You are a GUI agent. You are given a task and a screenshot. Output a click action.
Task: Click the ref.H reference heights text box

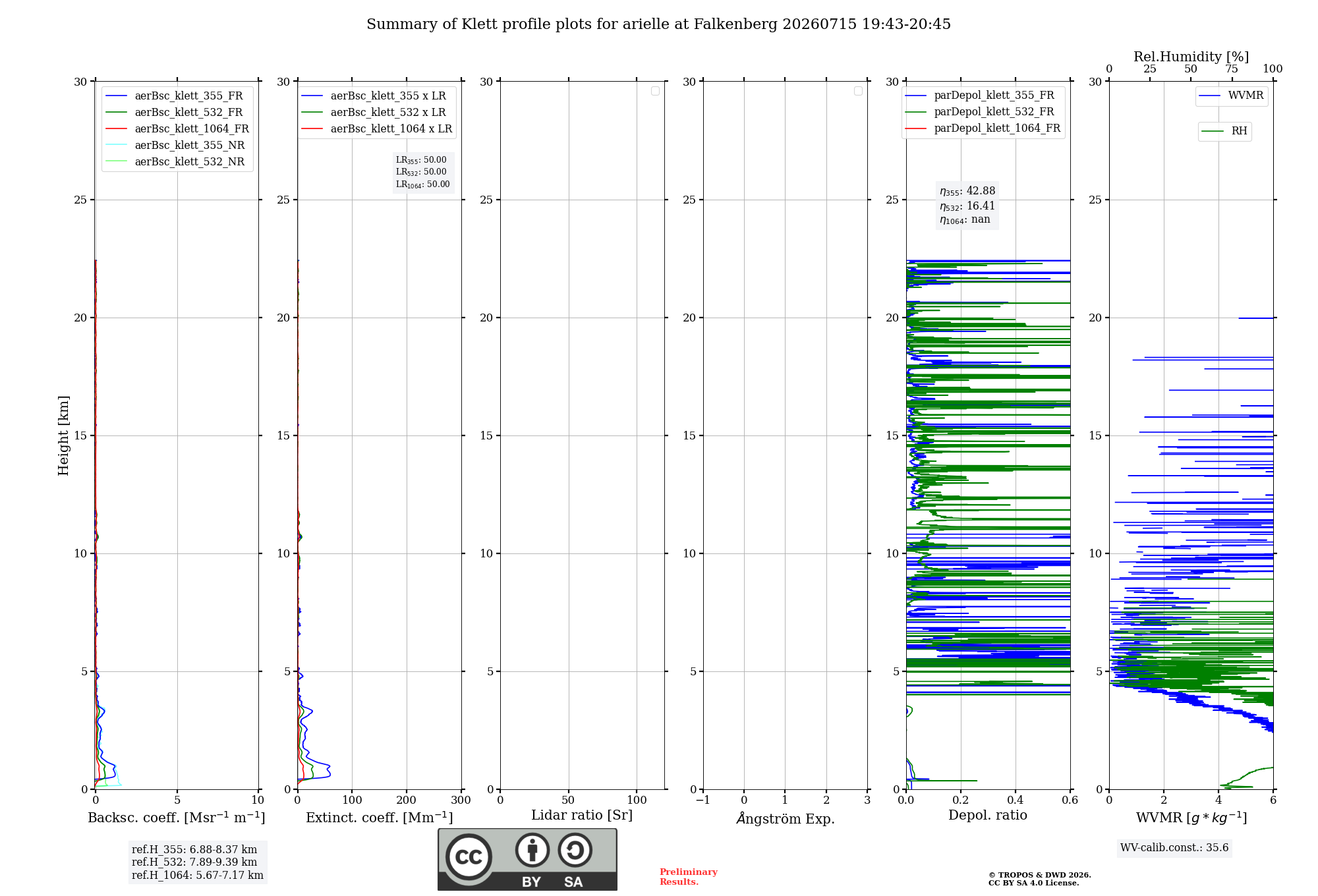coord(198,862)
